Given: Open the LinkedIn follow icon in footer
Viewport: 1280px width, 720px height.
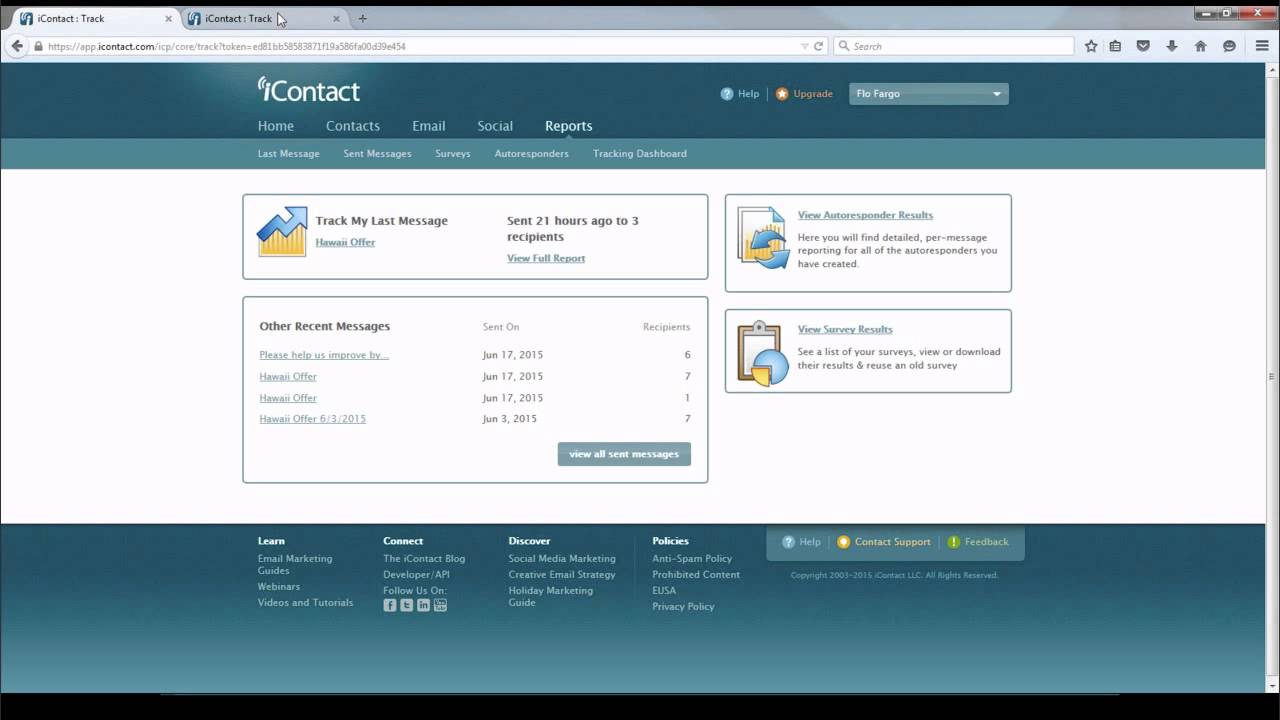Looking at the screenshot, I should (x=424, y=605).
